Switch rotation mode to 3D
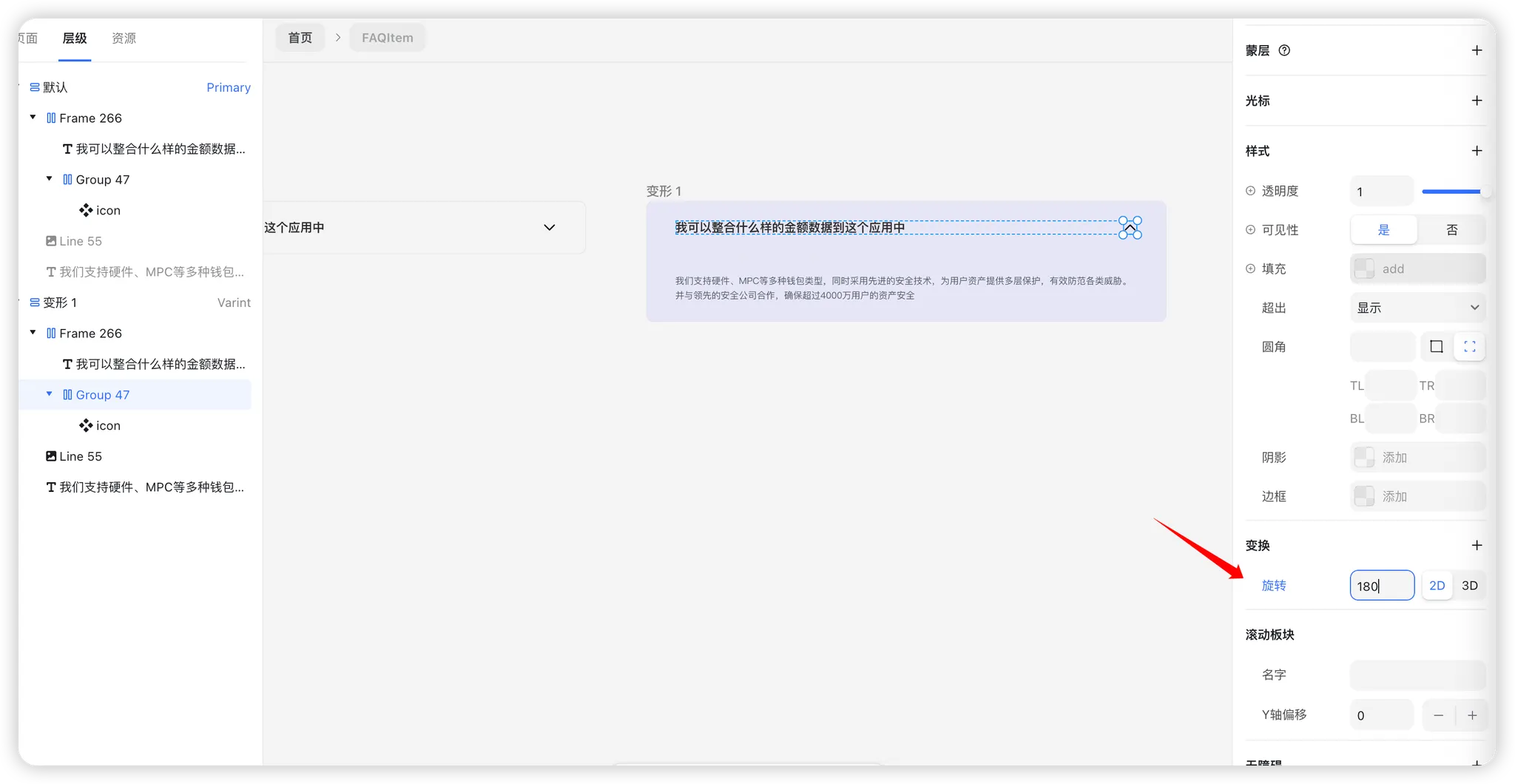 1469,586
